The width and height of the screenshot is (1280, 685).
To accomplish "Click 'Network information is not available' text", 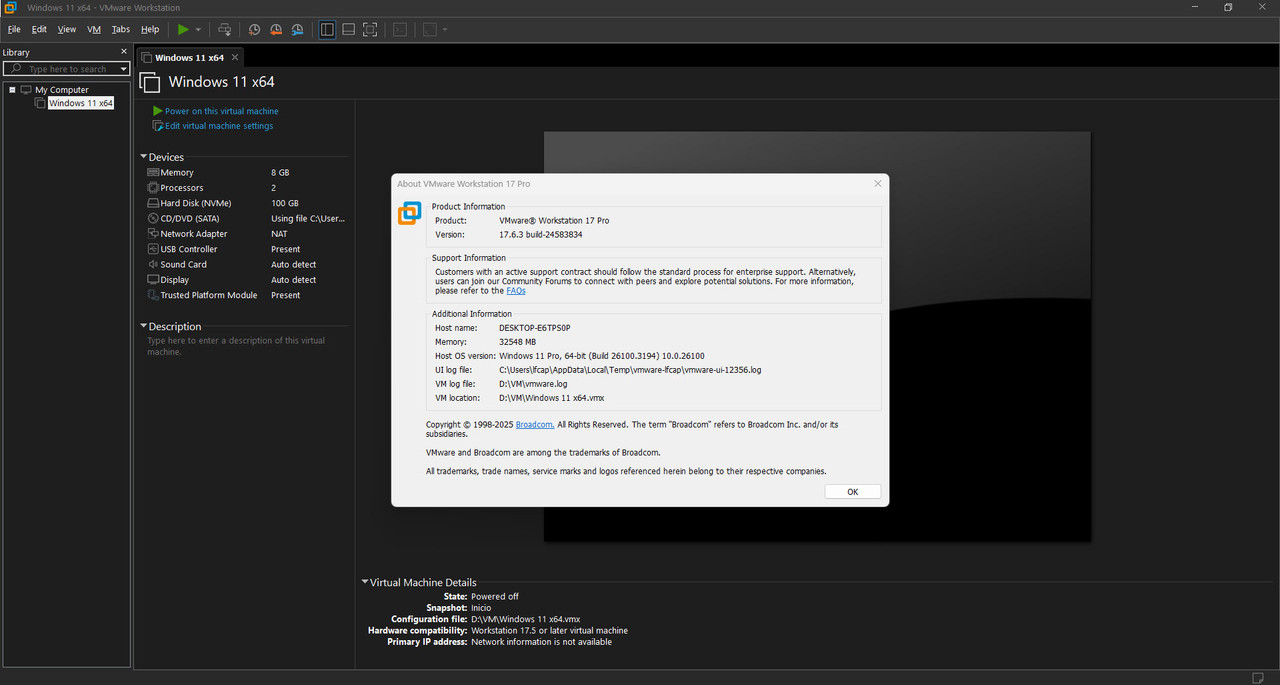I will pyautogui.click(x=541, y=642).
